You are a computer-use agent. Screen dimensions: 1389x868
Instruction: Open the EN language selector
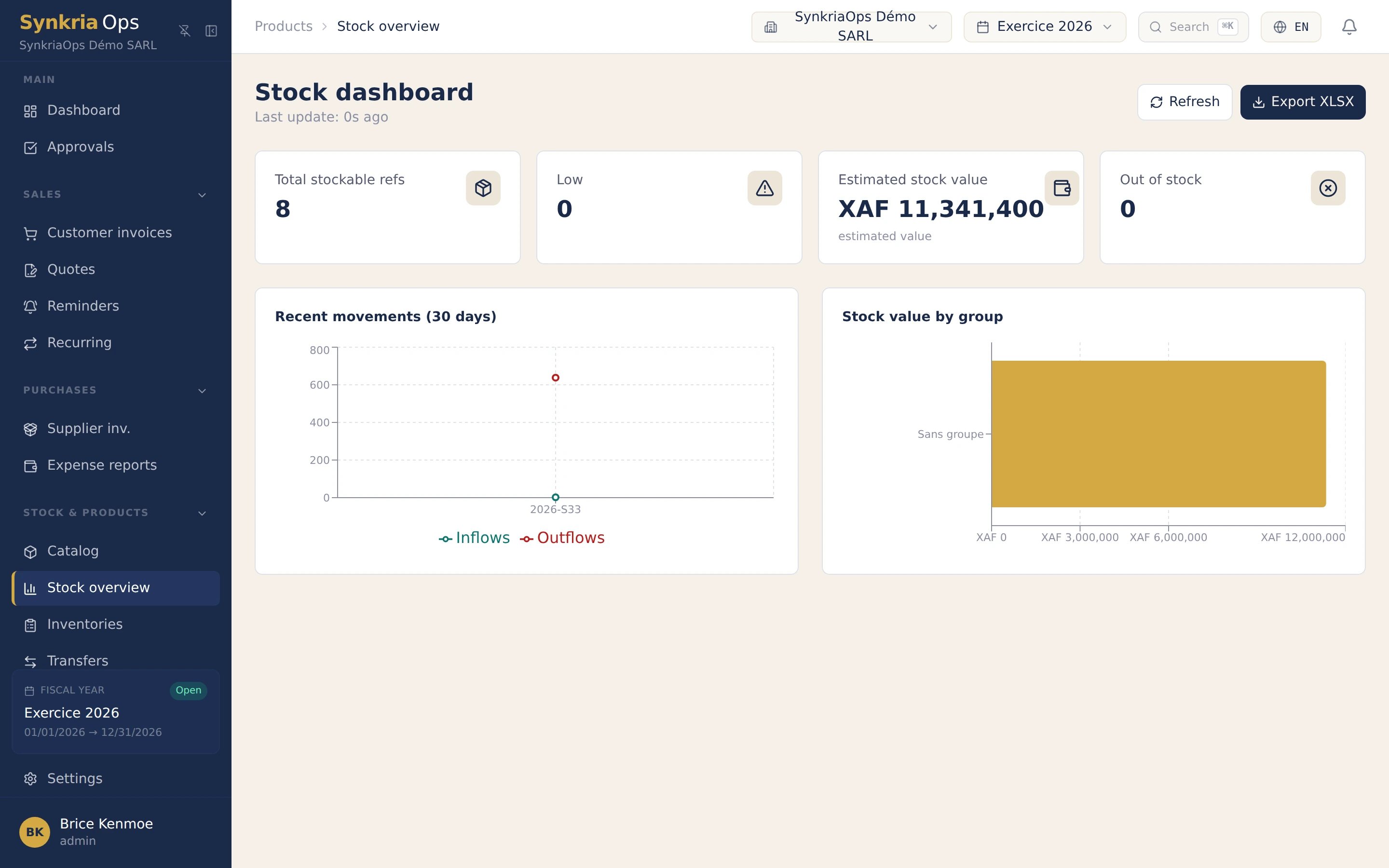click(1290, 27)
